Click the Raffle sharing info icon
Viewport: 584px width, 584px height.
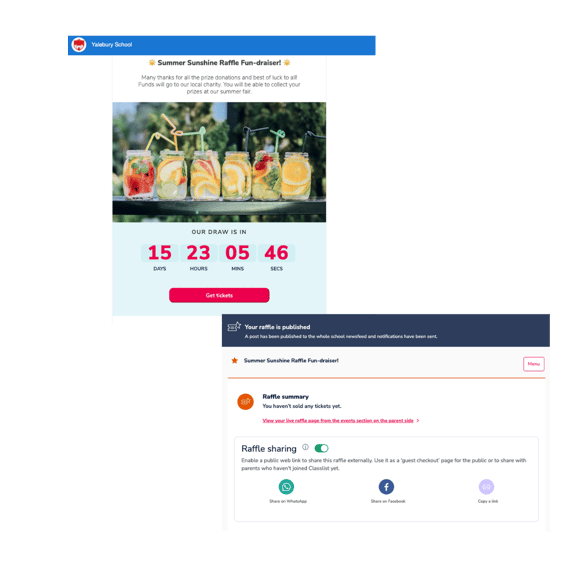[x=305, y=447]
